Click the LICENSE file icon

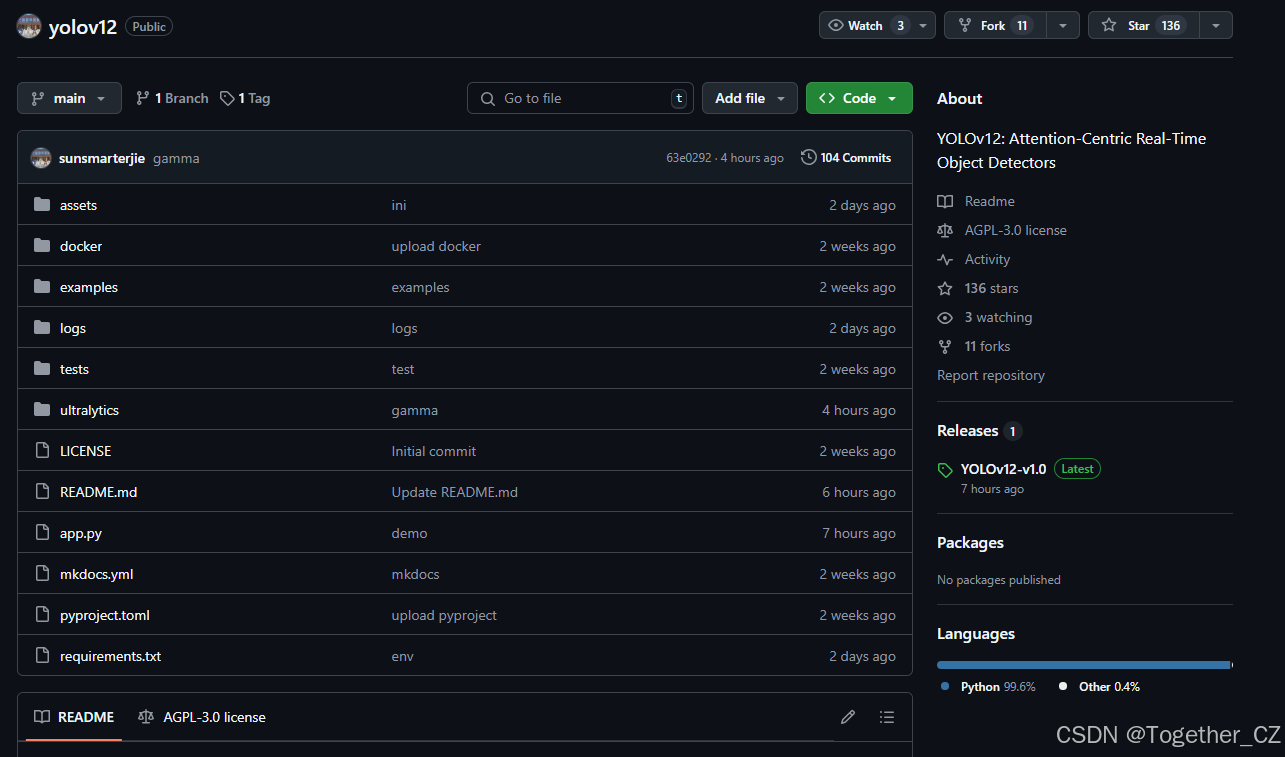coord(42,451)
